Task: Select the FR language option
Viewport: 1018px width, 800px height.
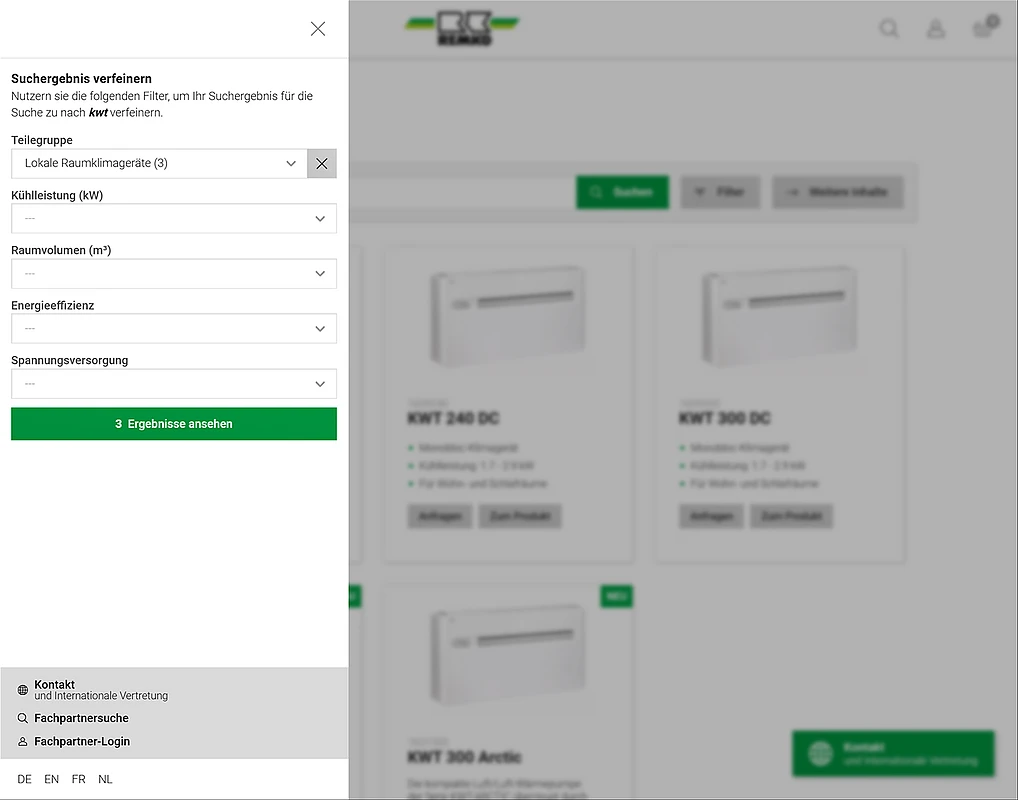Action: point(79,779)
